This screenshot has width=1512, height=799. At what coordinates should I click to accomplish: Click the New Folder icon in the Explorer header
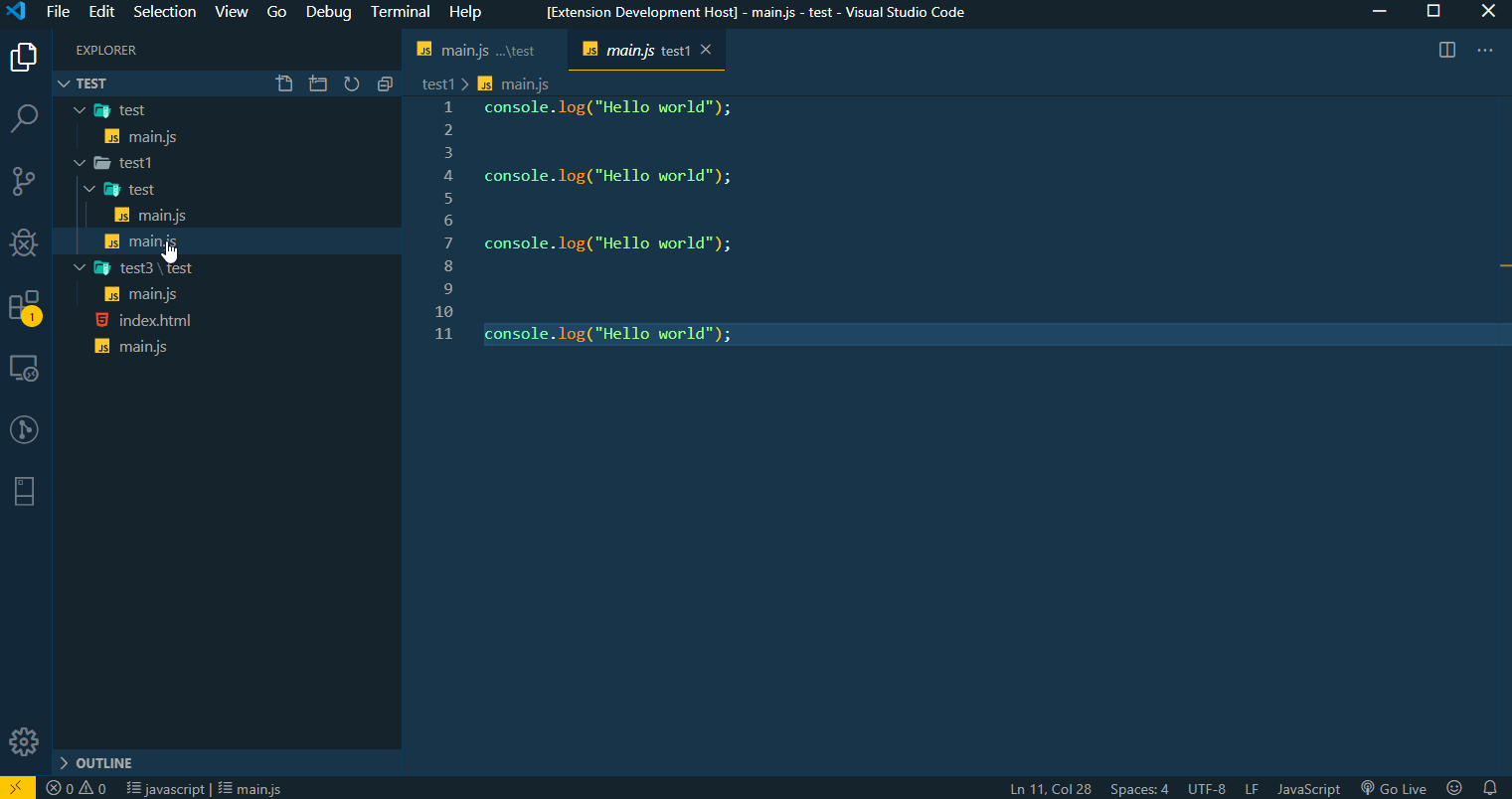(318, 83)
